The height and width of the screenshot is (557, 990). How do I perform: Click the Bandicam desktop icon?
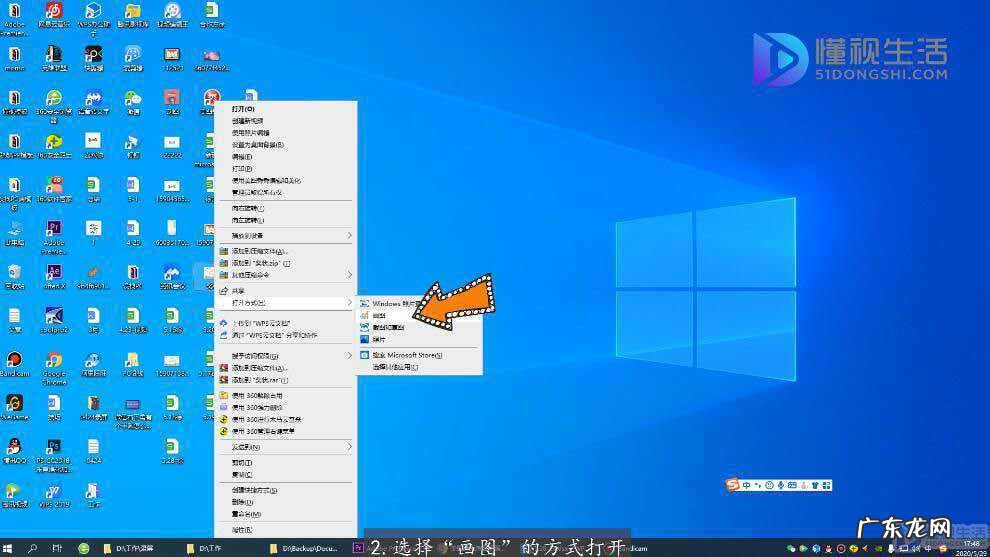[x=14, y=360]
